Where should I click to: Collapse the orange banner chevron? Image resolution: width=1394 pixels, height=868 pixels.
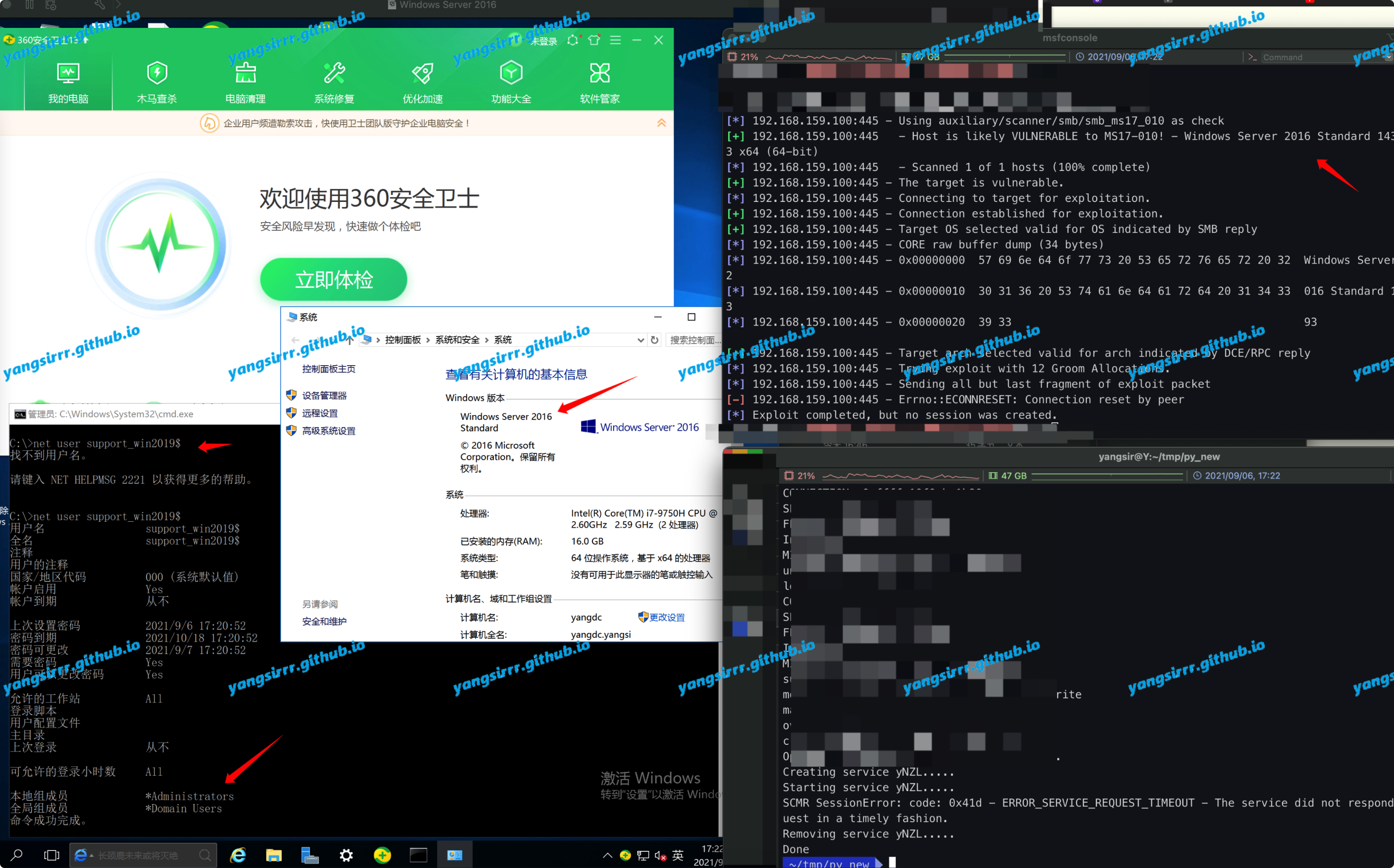(x=661, y=123)
